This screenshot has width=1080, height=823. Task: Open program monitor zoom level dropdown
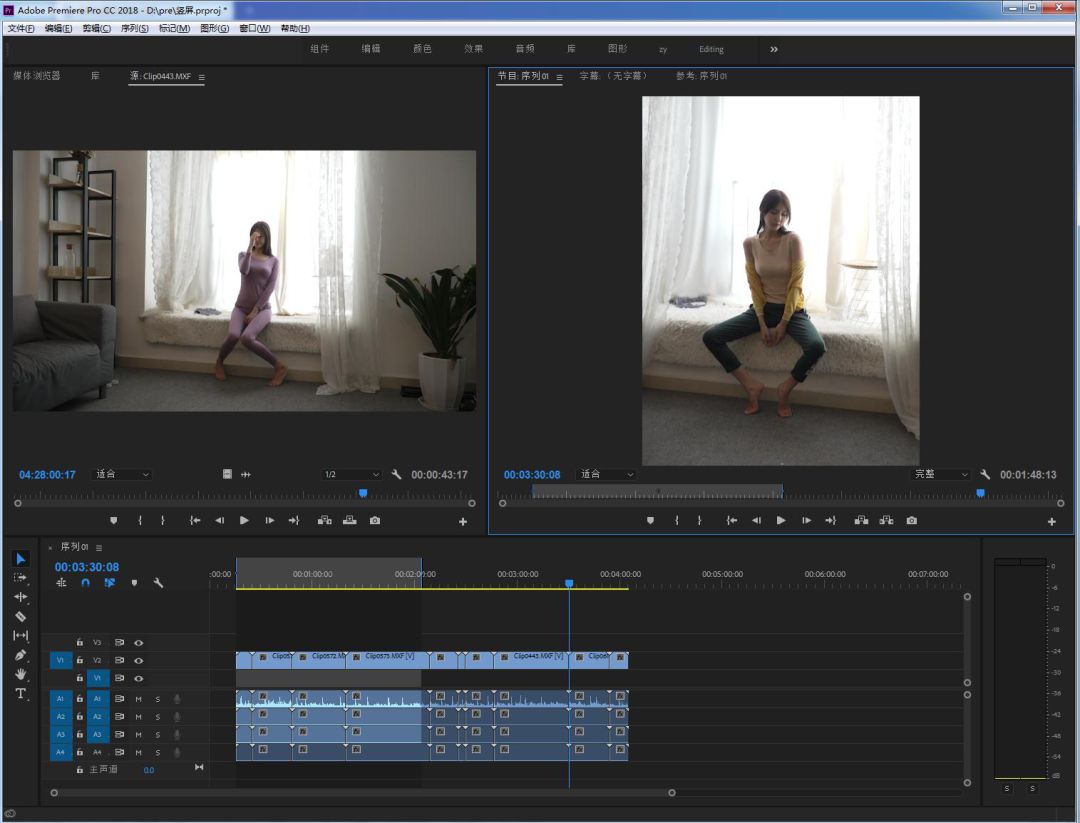click(607, 475)
